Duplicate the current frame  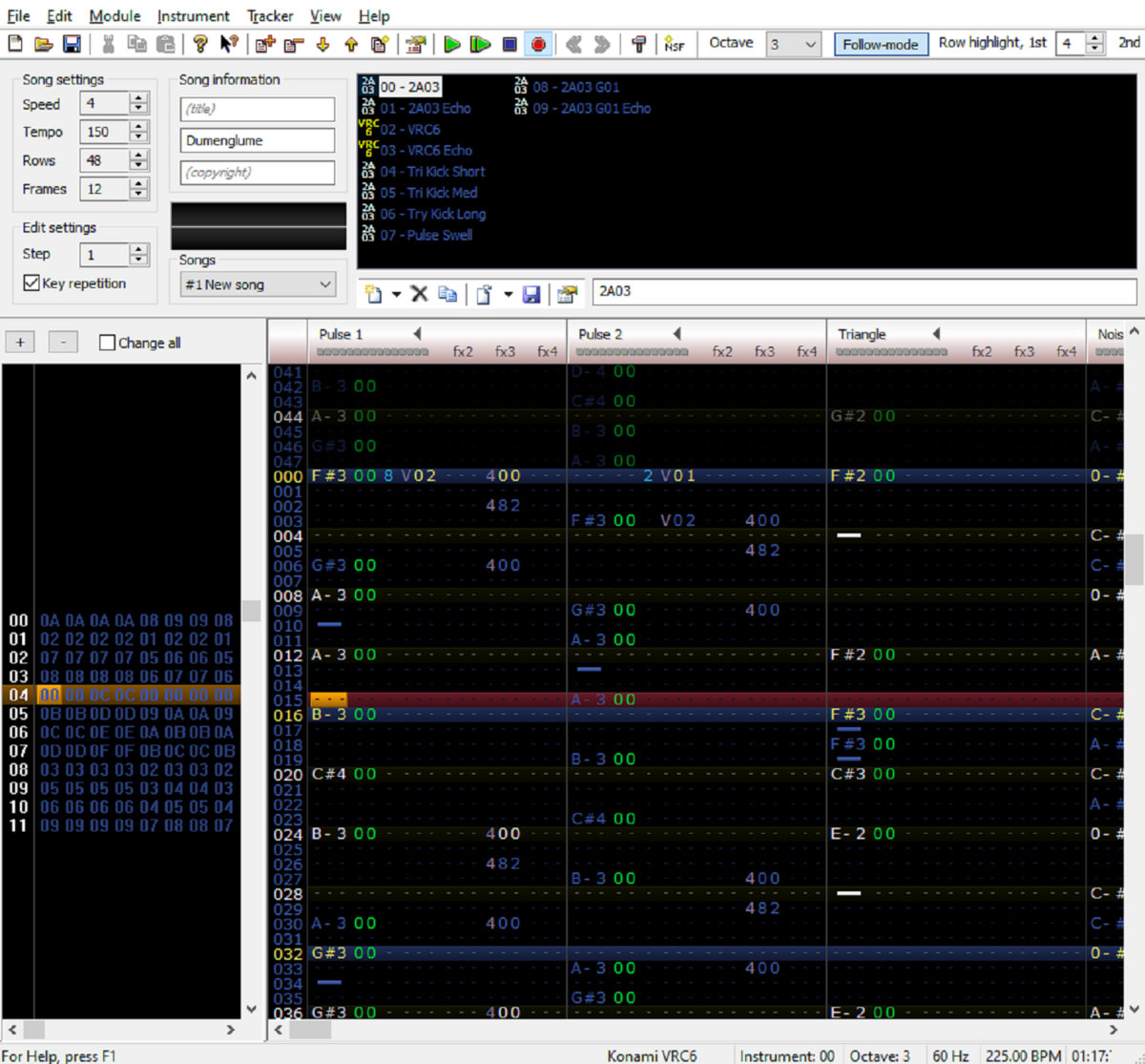380,44
